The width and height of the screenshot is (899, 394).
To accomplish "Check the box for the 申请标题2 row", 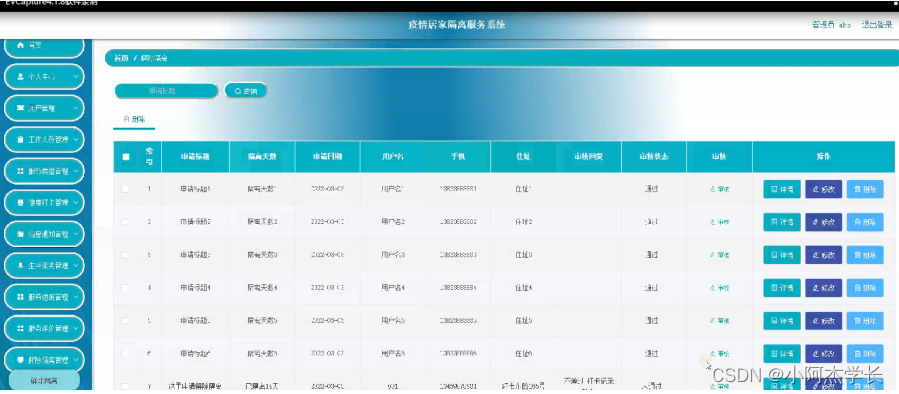I will [x=125, y=222].
